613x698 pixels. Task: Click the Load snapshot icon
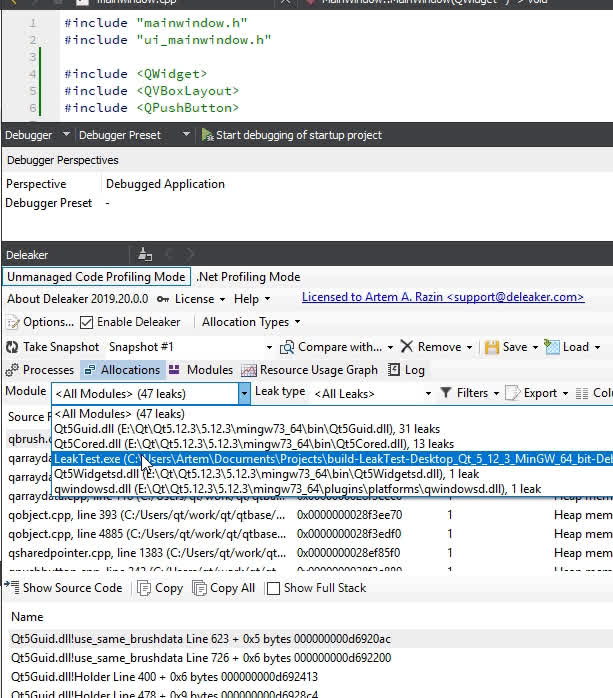pos(552,347)
